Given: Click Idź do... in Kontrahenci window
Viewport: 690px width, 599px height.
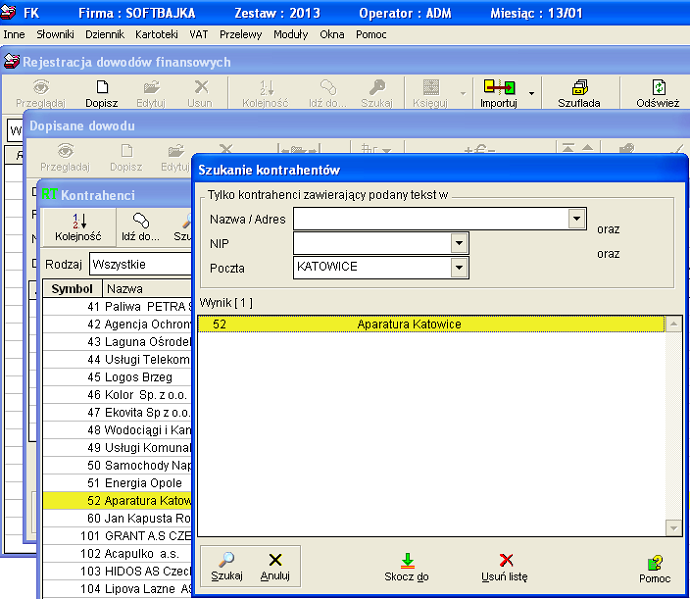Looking at the screenshot, I should point(140,227).
